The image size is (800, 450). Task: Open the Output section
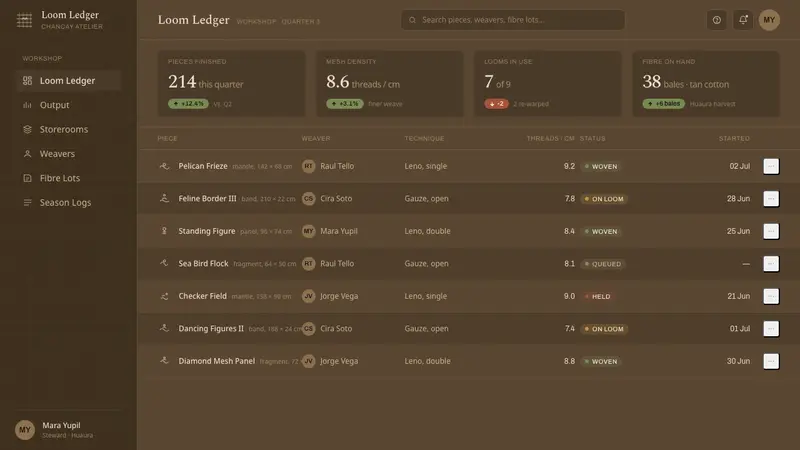68,105
